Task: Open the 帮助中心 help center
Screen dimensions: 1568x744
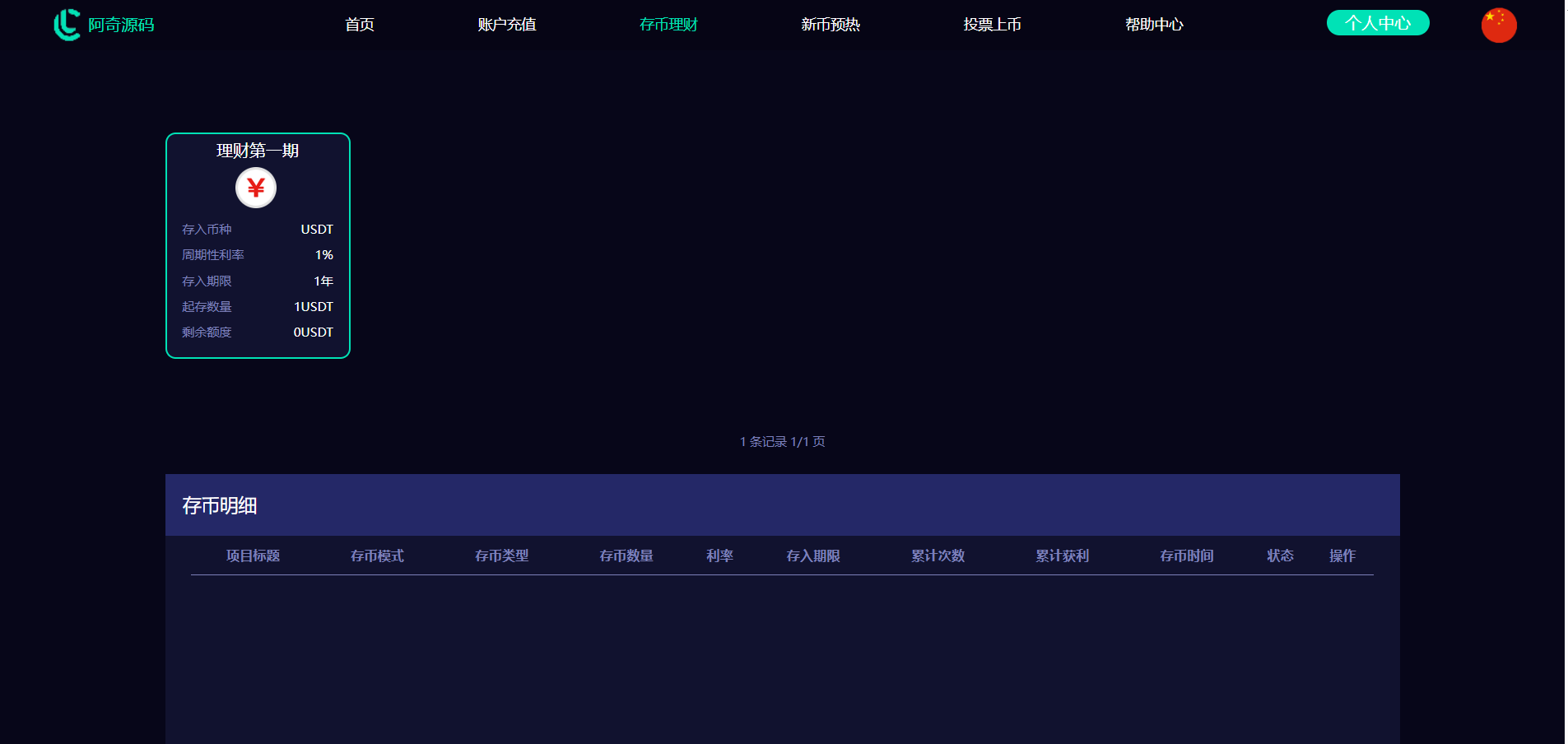Action: (1155, 25)
